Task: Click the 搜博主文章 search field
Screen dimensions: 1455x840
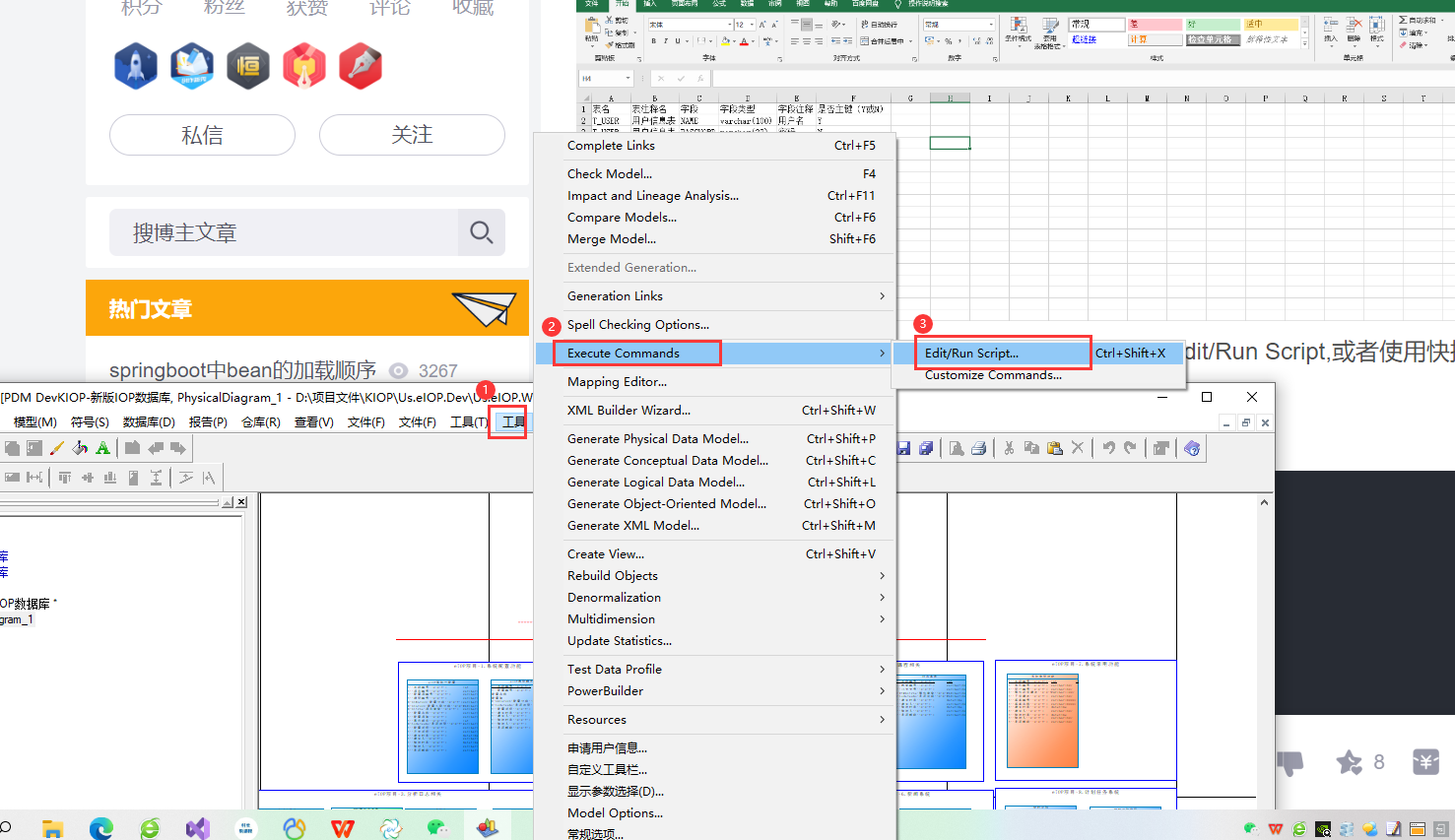Action: coord(284,232)
